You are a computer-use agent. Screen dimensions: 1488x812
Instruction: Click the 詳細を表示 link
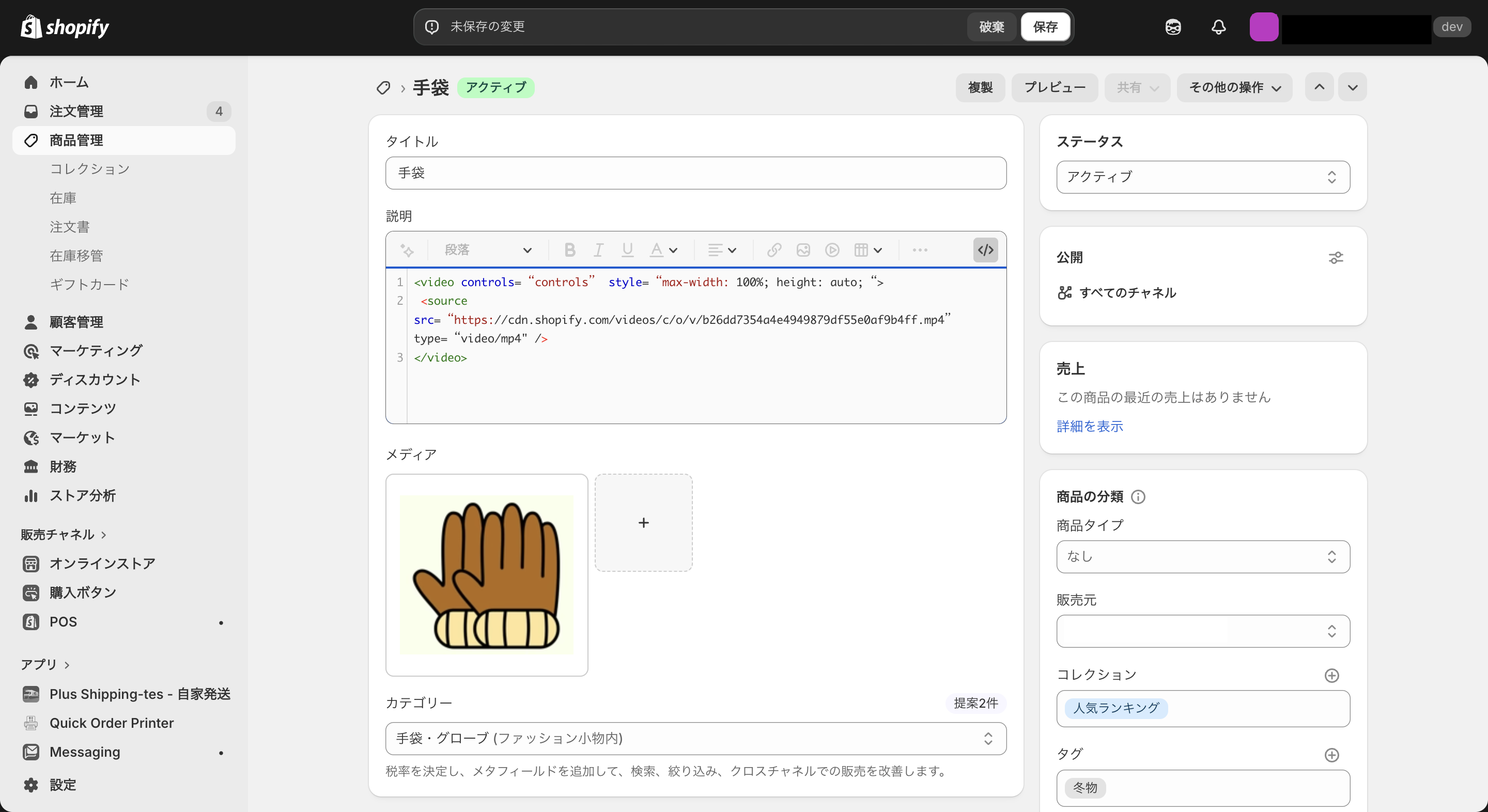pyautogui.click(x=1090, y=426)
